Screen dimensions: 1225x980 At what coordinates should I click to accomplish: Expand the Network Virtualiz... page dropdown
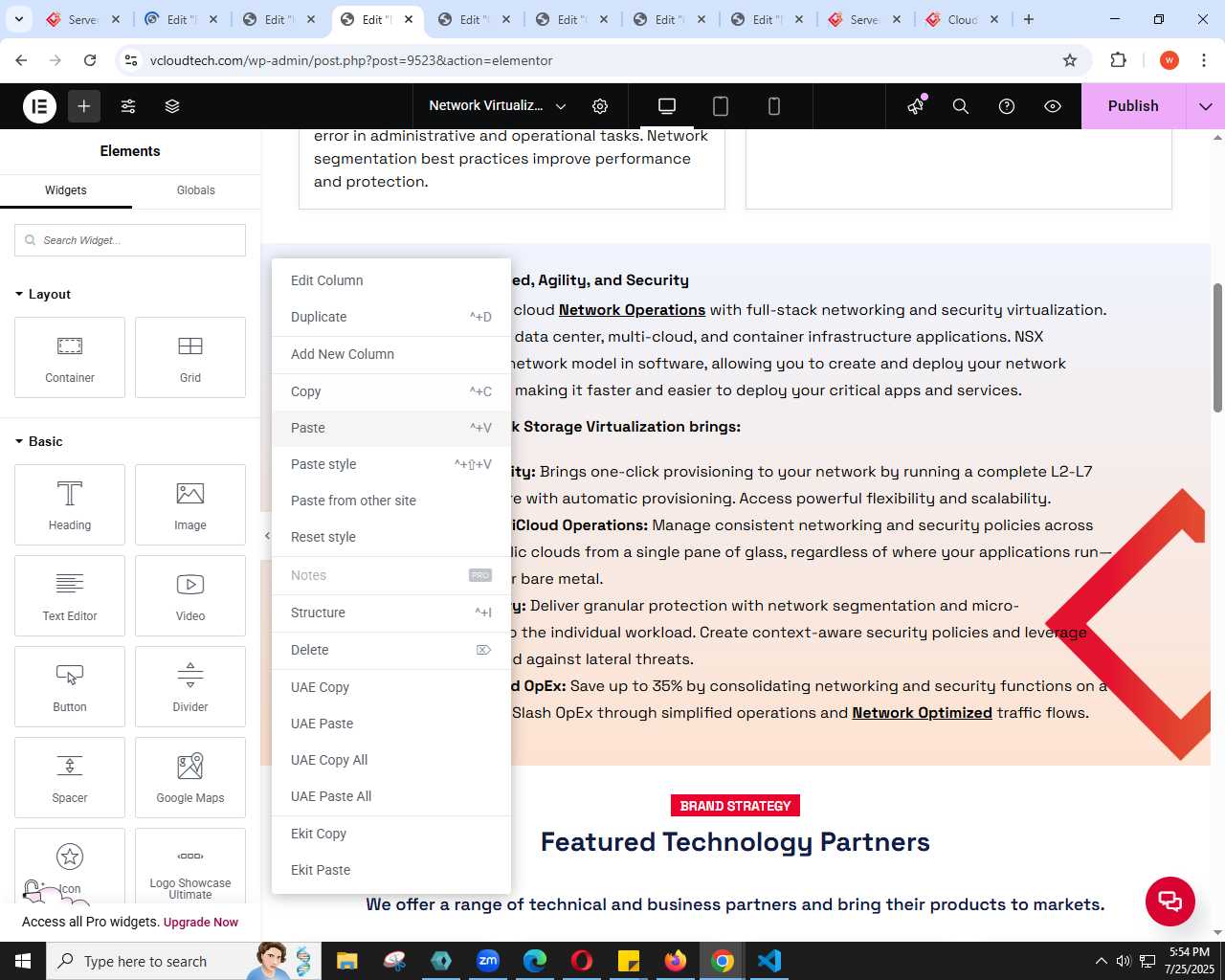[498, 106]
